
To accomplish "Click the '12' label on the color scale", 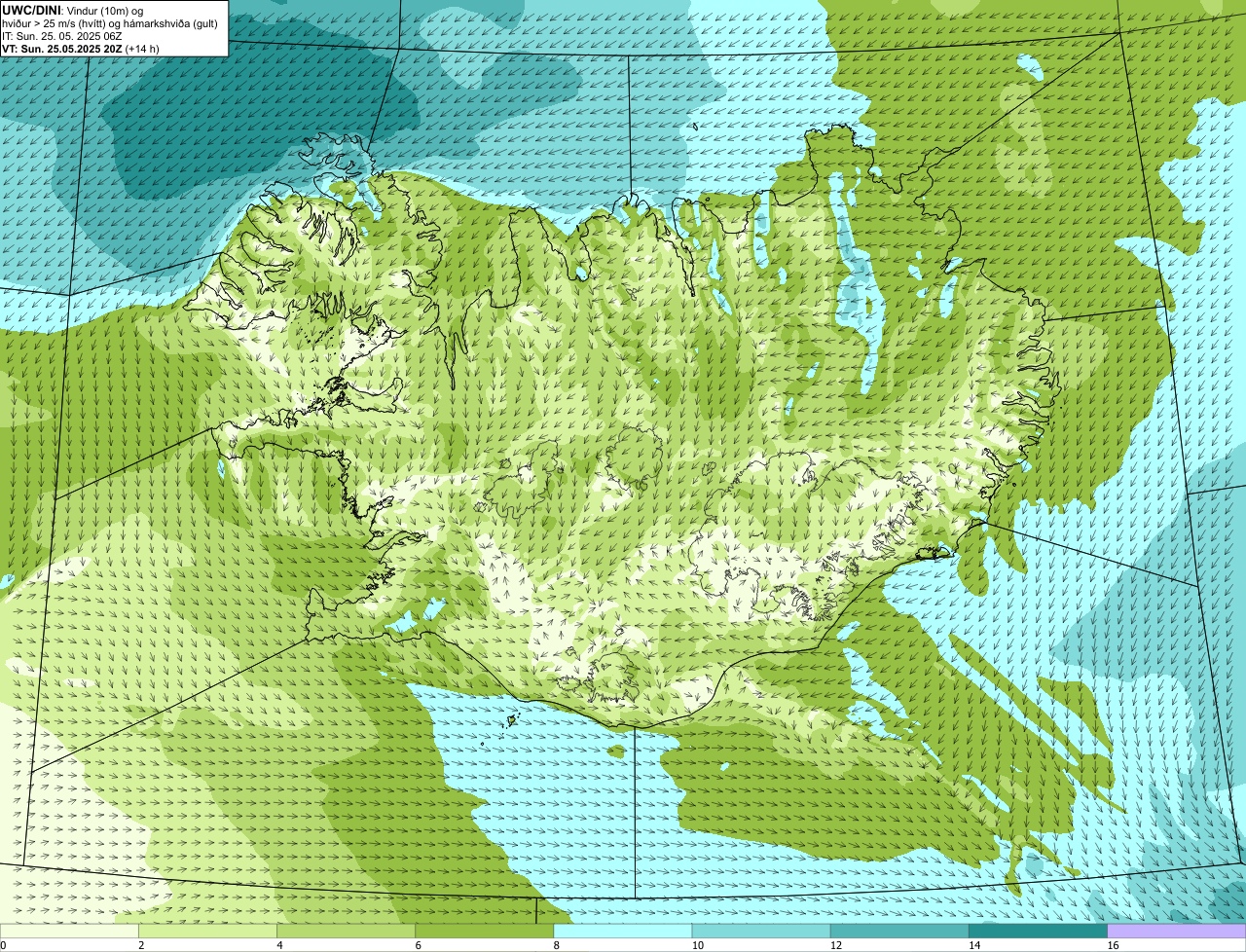I will 835,945.
